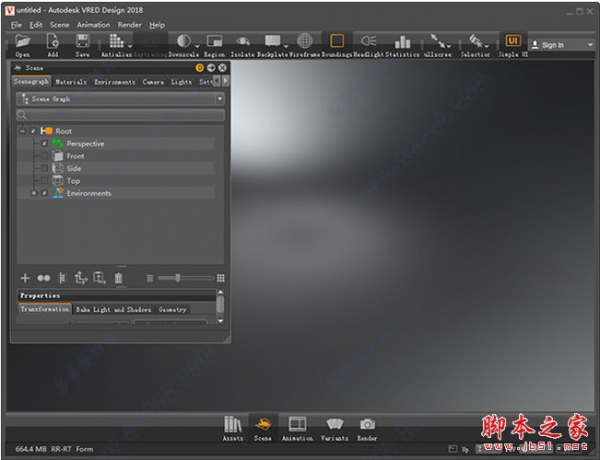This screenshot has width=600, height=460.
Task: Click the Open file toolbar icon
Action: click(23, 41)
